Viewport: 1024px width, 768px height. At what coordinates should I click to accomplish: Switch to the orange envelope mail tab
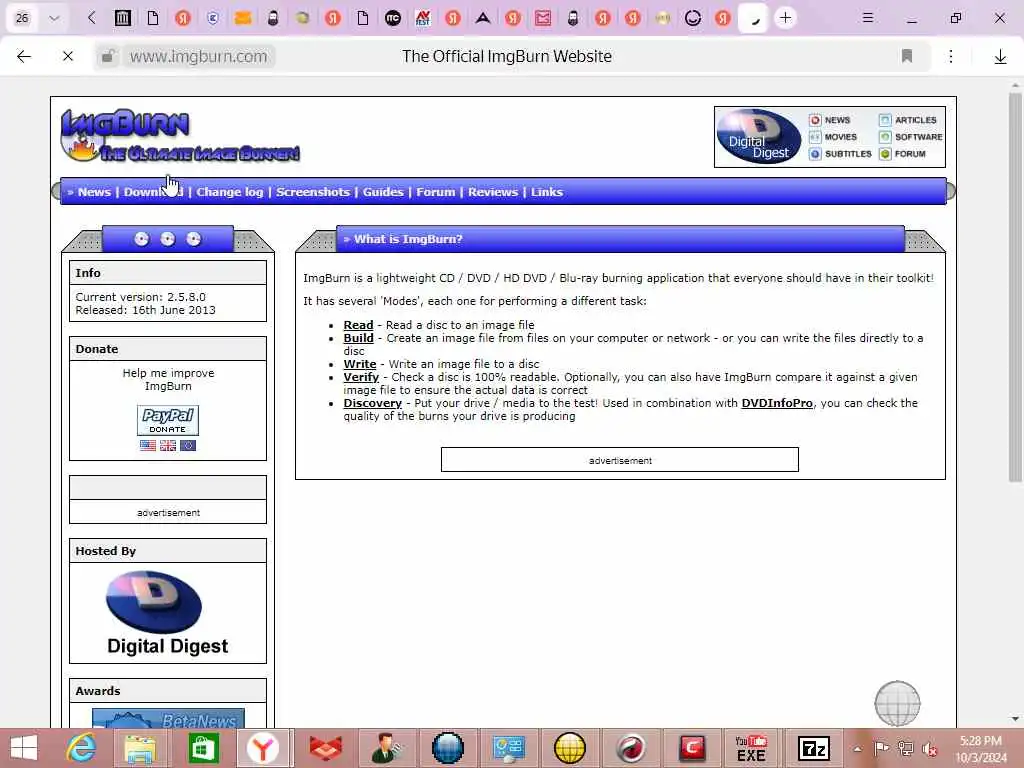pos(243,18)
